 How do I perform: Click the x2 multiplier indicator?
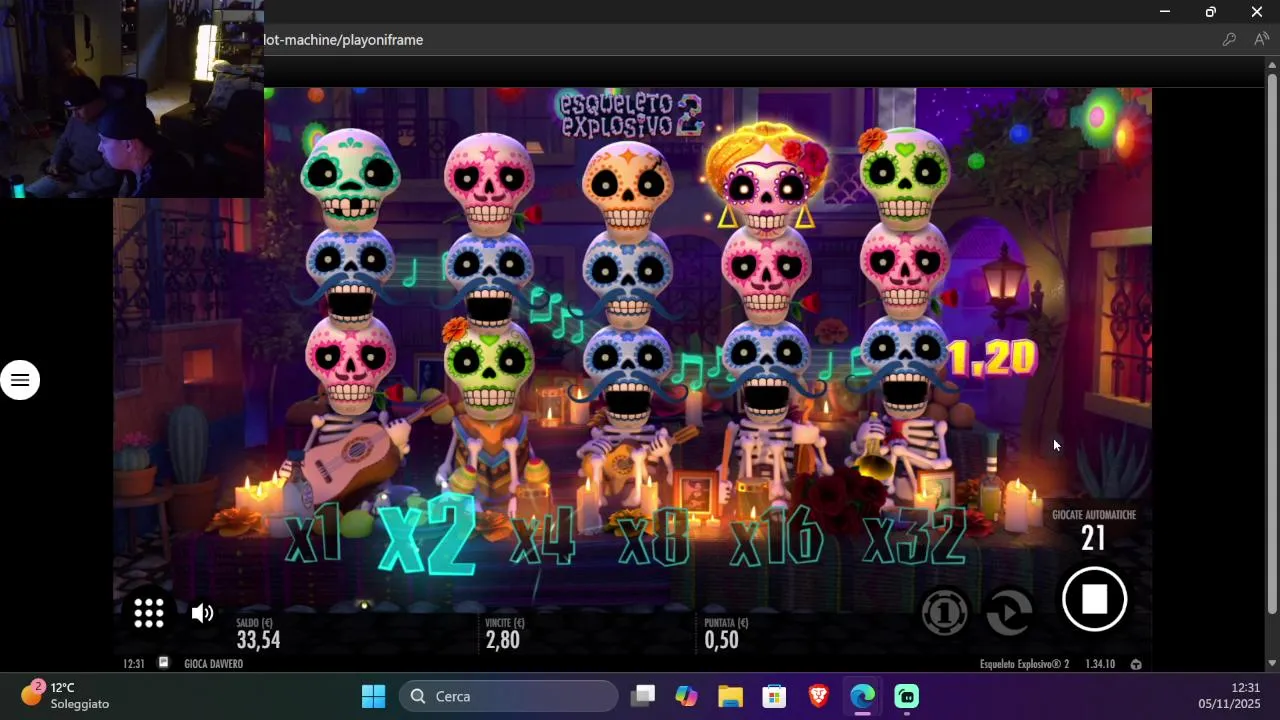(x=427, y=535)
